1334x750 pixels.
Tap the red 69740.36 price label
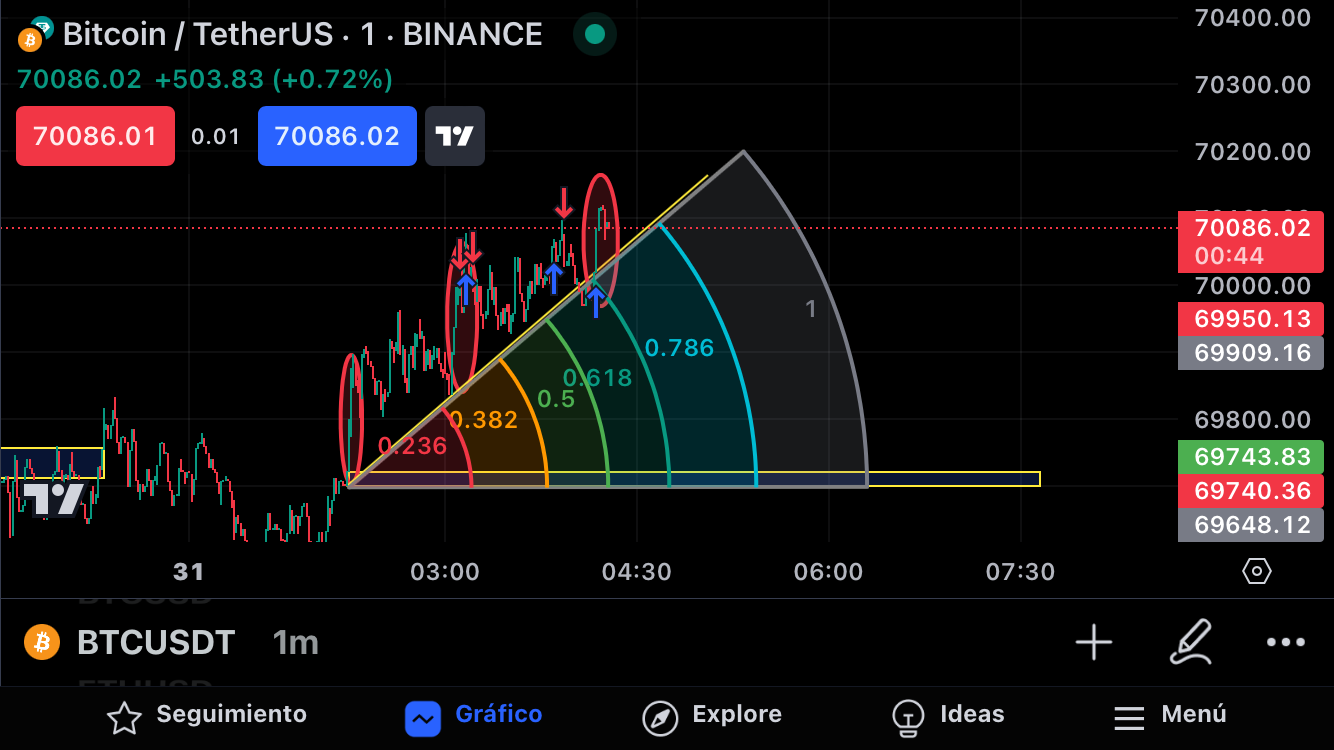pos(1251,490)
